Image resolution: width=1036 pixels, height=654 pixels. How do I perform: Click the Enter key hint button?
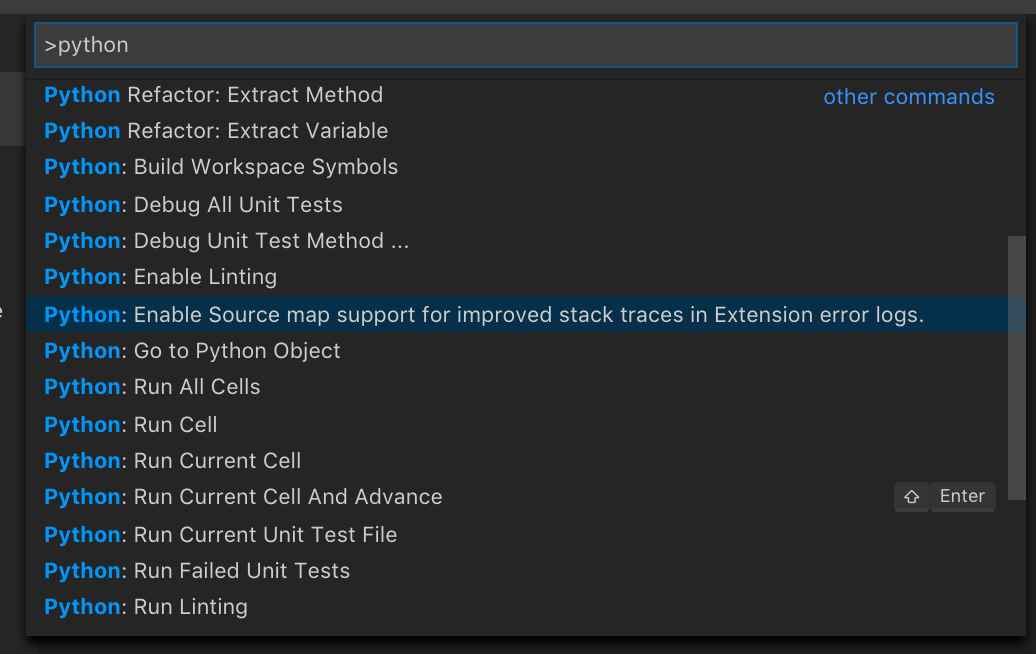click(962, 496)
